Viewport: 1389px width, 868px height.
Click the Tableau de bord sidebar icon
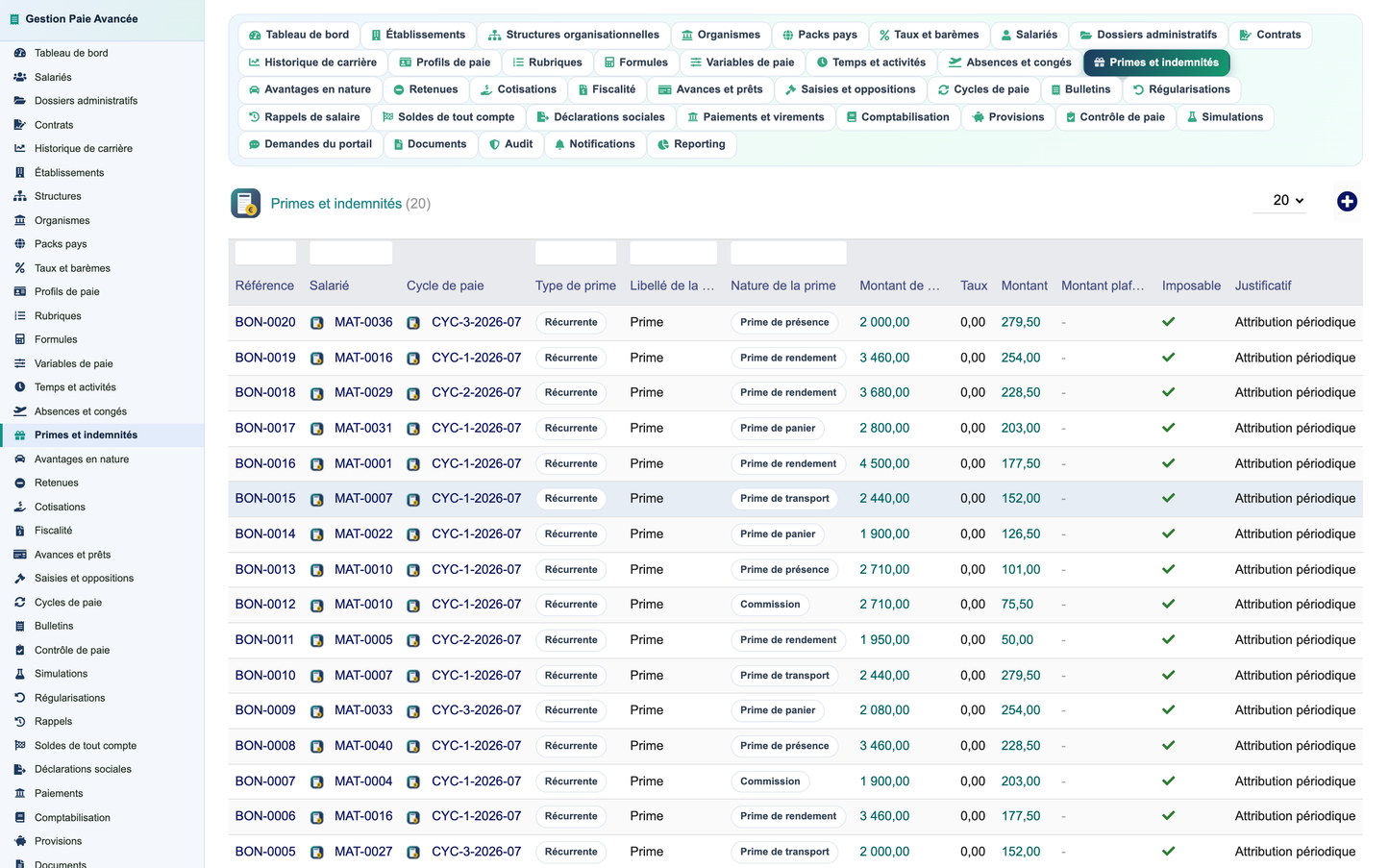coord(19,53)
